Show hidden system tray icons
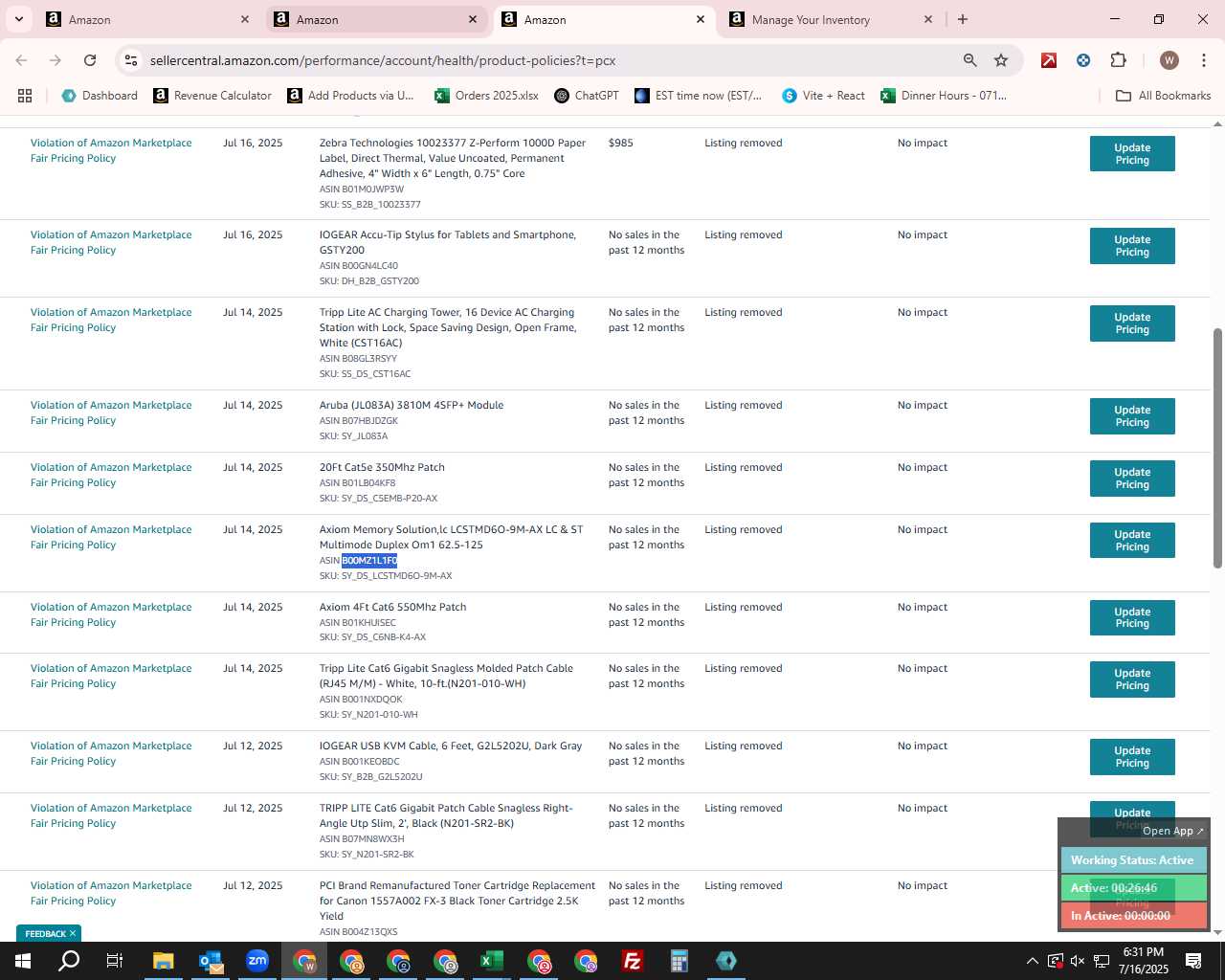Image resolution: width=1225 pixels, height=980 pixels. 1032,961
